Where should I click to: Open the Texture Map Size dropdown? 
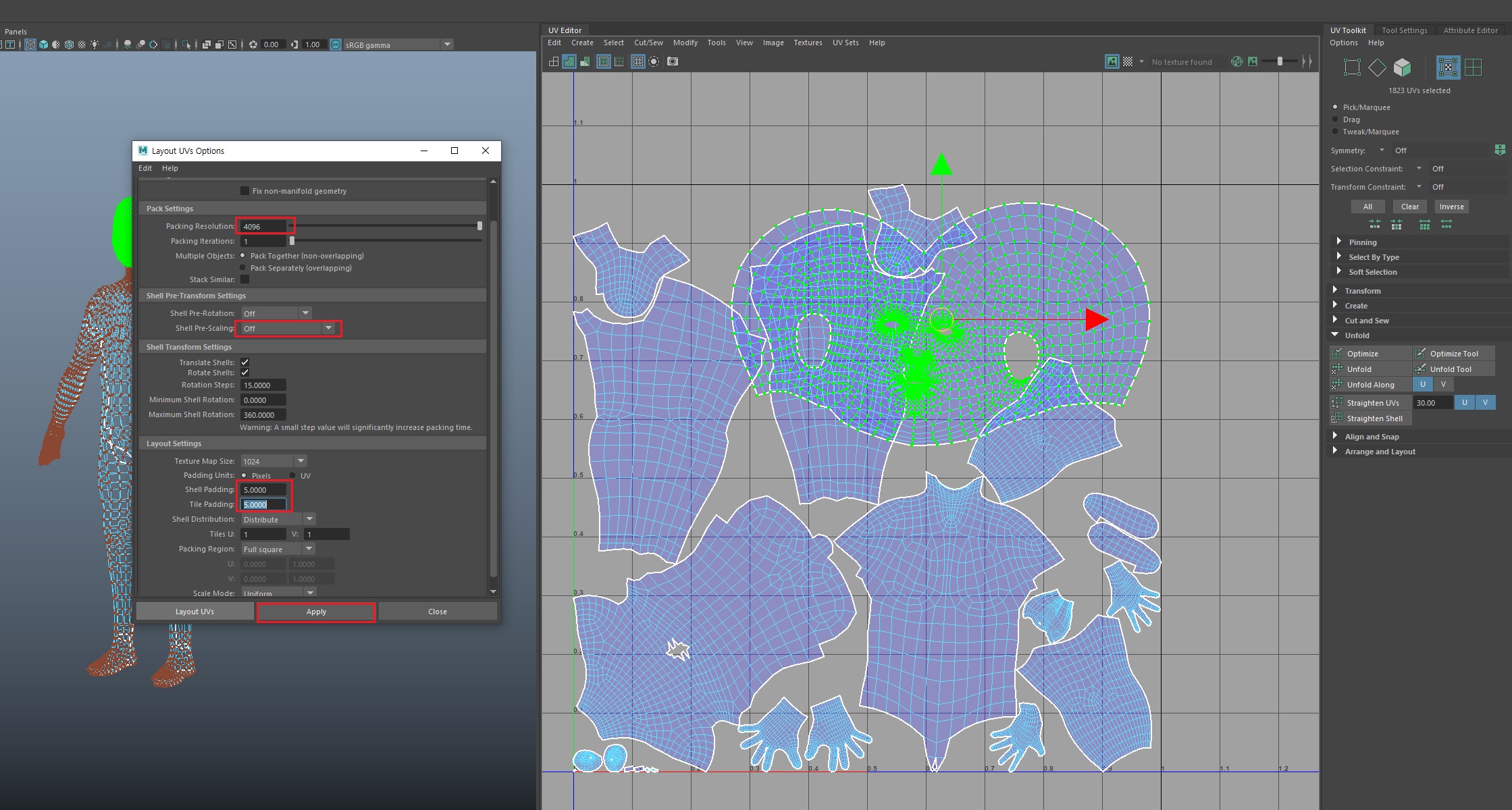[x=273, y=461]
